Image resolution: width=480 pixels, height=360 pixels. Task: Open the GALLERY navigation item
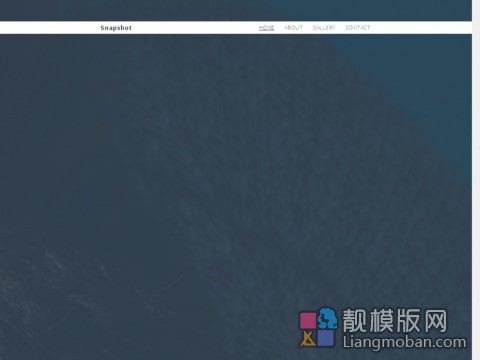click(x=324, y=28)
